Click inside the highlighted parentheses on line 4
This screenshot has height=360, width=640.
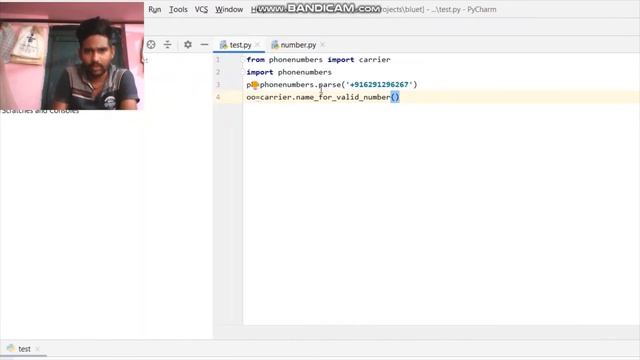[x=395, y=97]
